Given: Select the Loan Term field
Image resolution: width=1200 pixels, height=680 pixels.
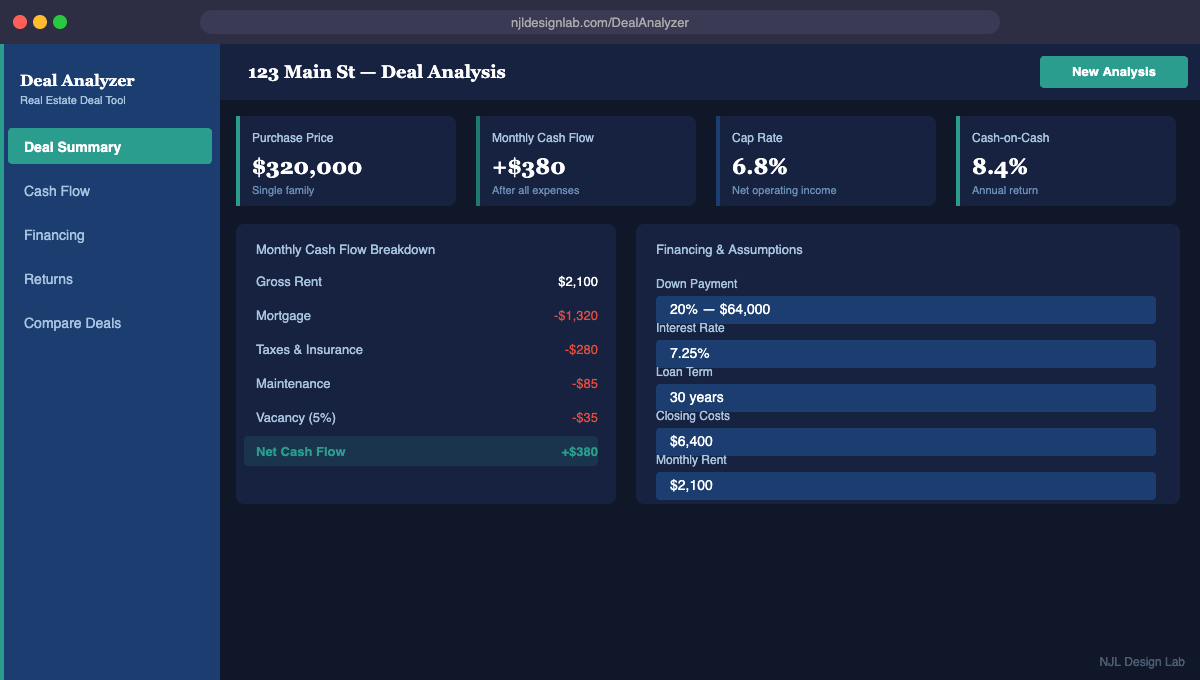Looking at the screenshot, I should 906,398.
